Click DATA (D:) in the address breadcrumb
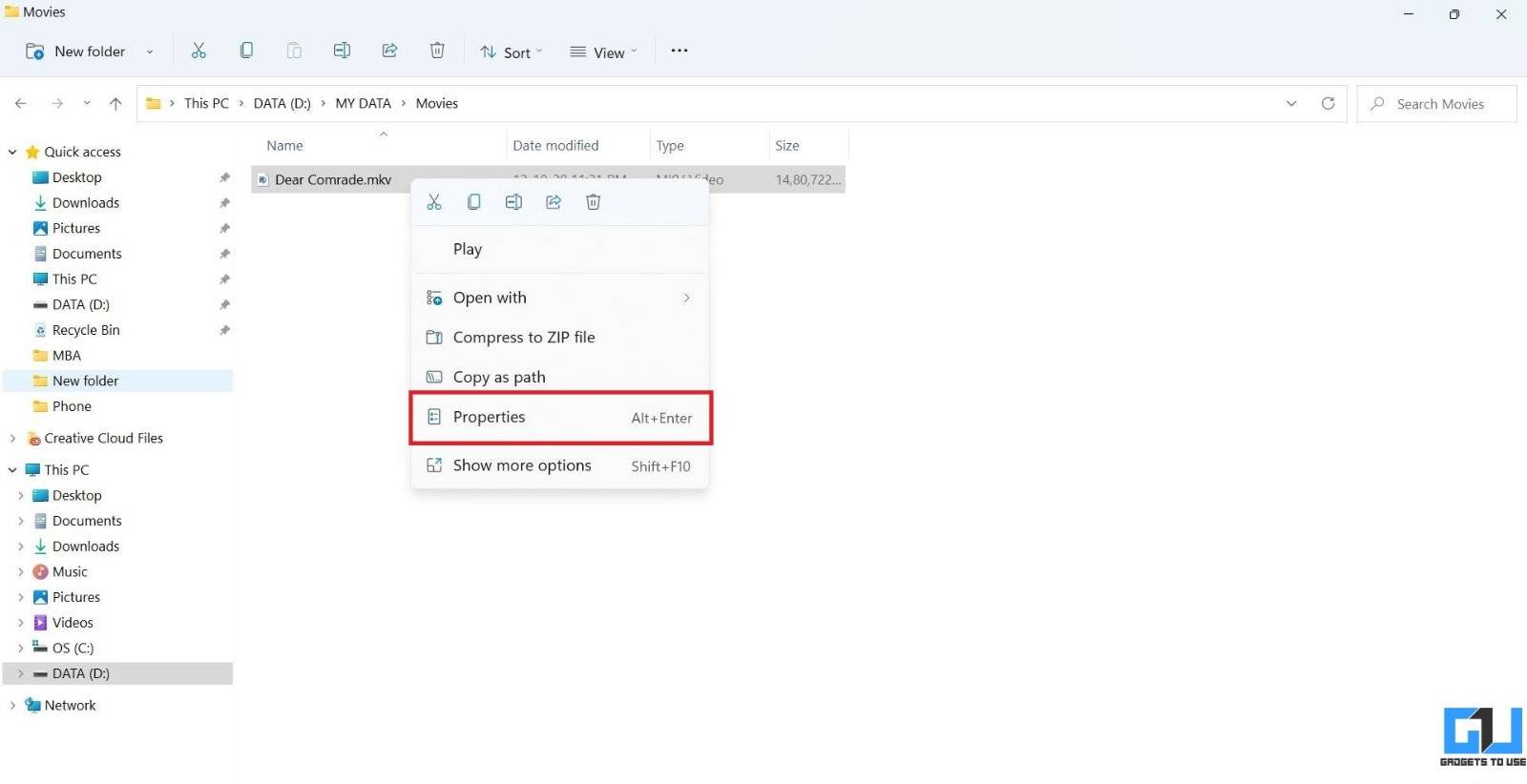The width and height of the screenshot is (1527, 784). pos(282,103)
